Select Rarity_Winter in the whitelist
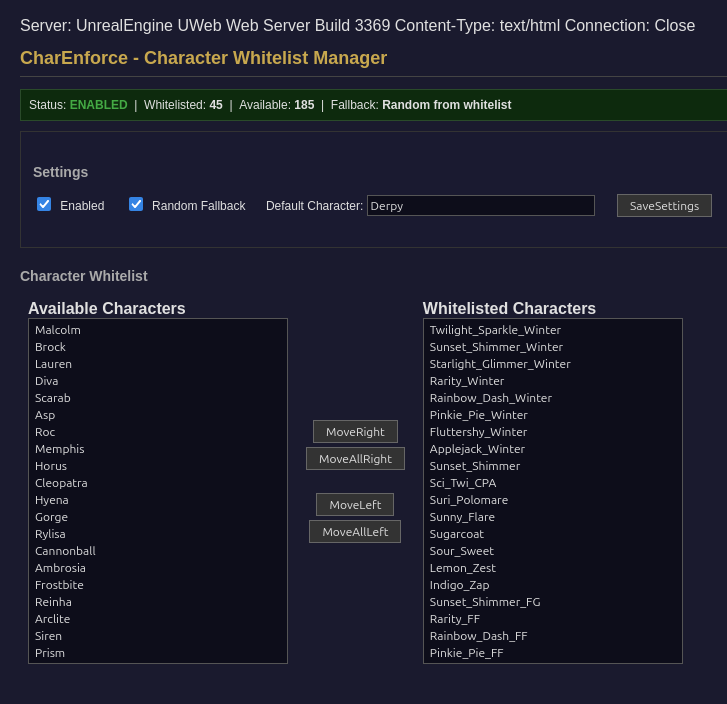The width and height of the screenshot is (727, 704). pyautogui.click(x=553, y=381)
